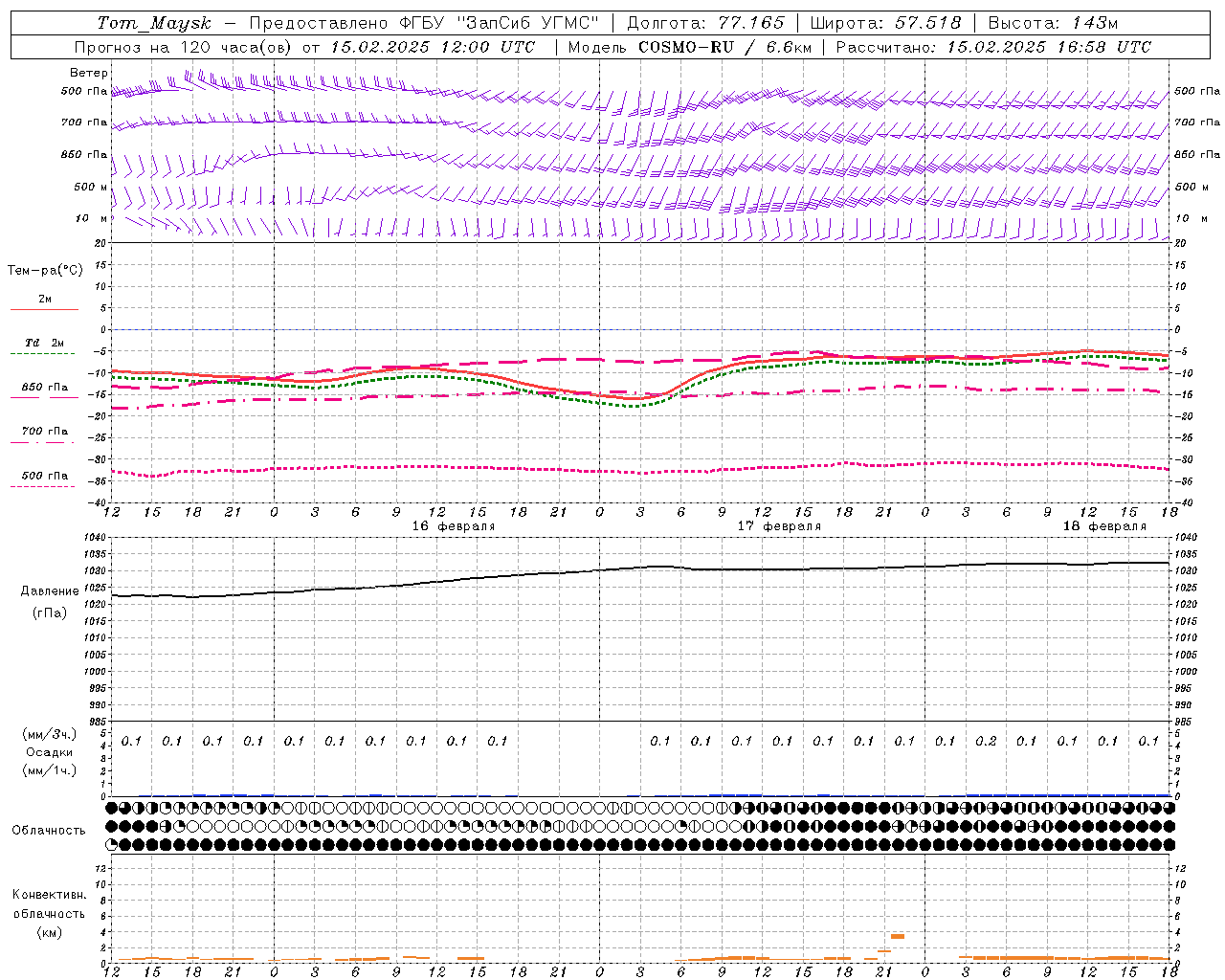
Task: Click the 17 февраля date label
Action: 779,526
